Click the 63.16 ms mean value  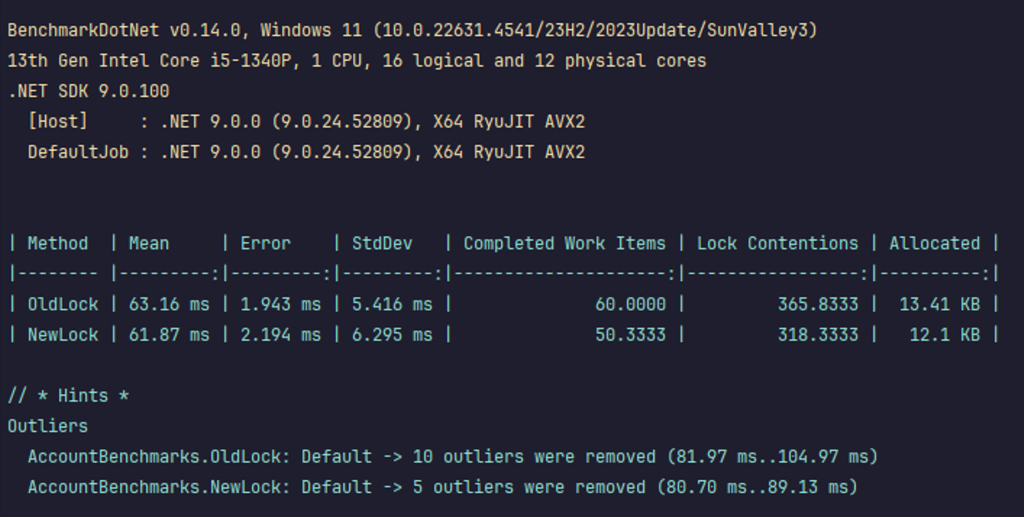[x=169, y=304]
